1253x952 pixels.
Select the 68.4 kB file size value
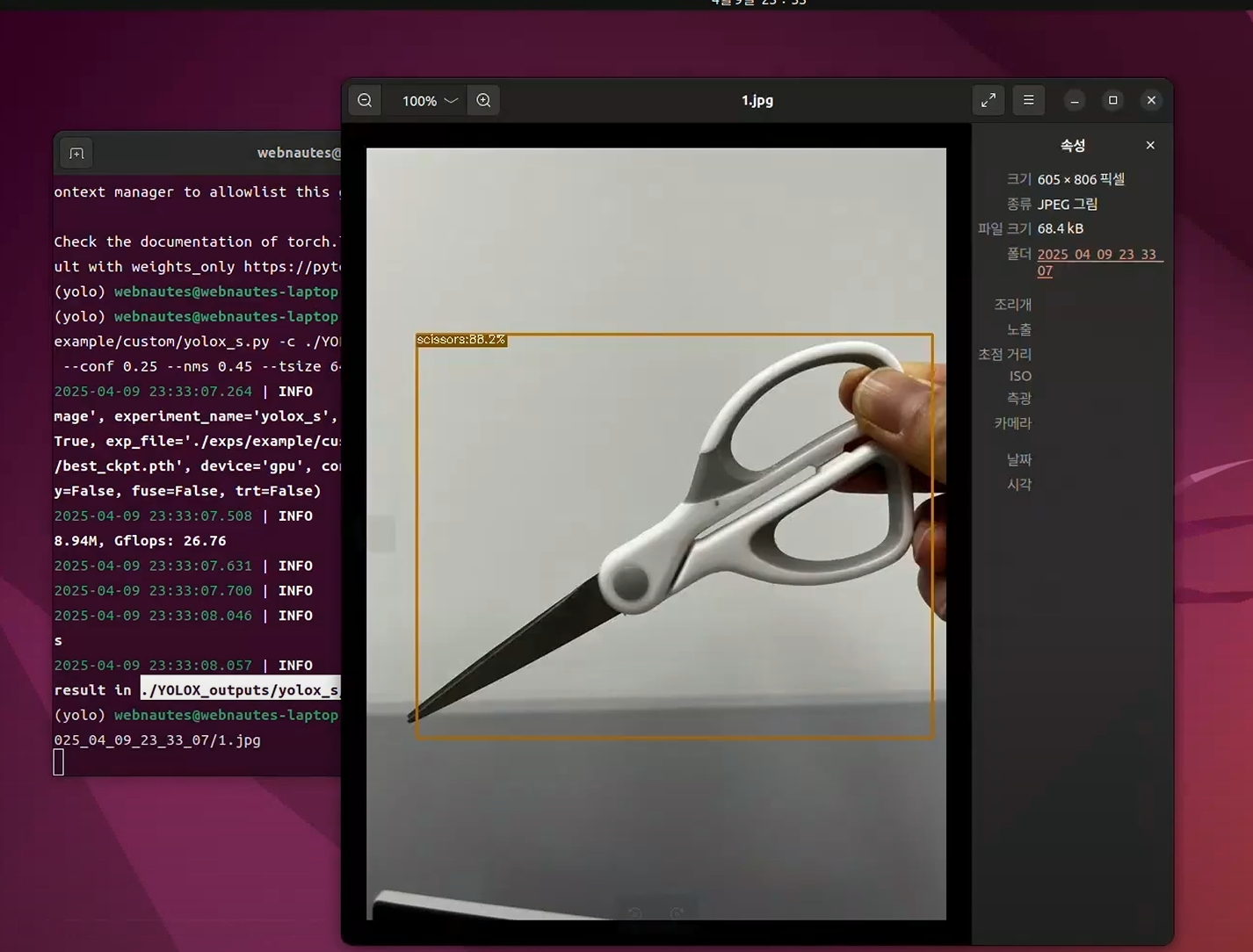tap(1061, 228)
